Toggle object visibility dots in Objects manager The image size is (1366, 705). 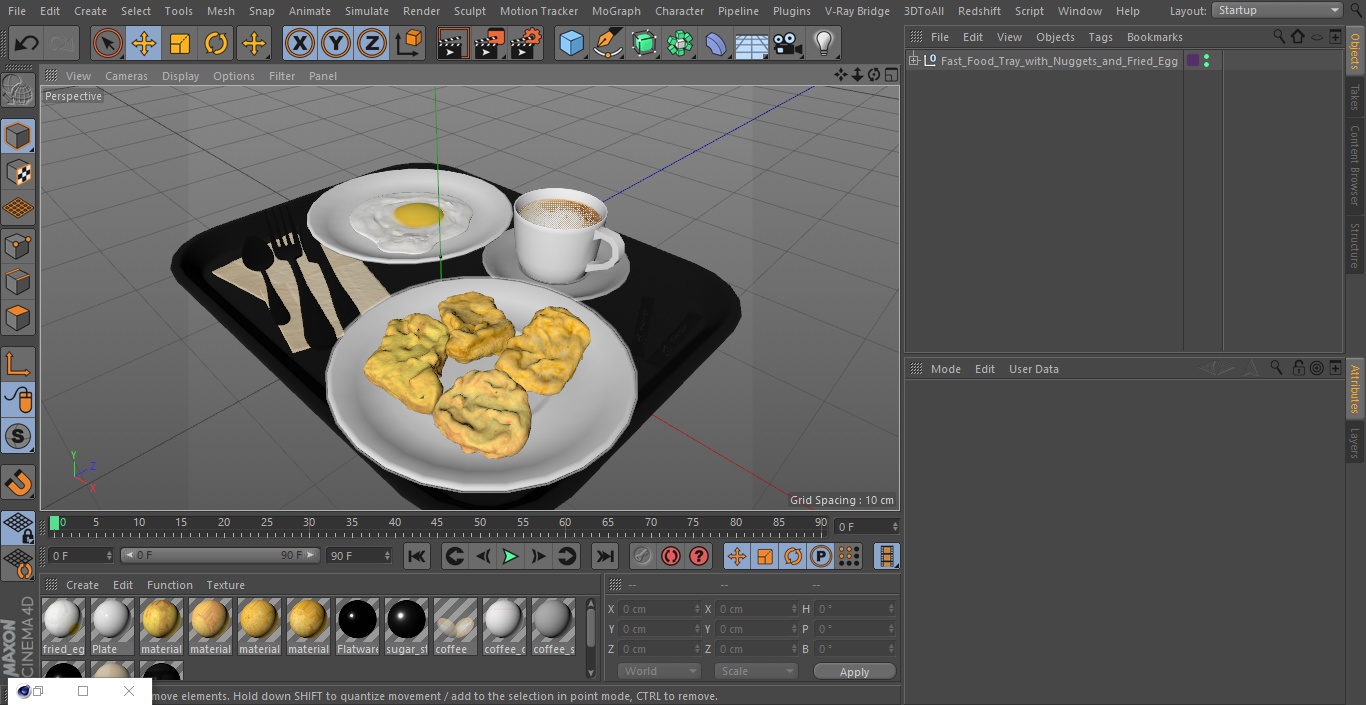(1207, 61)
